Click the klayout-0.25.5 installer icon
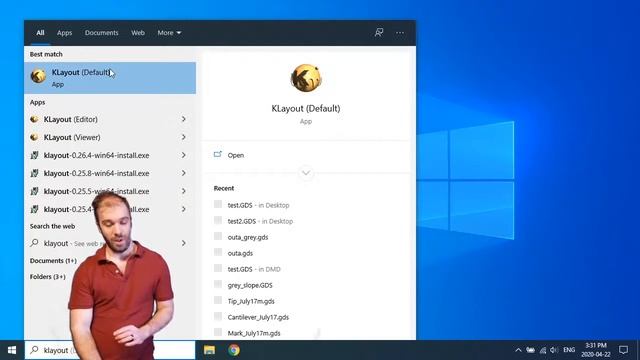Image resolution: width=640 pixels, height=360 pixels. point(34,191)
